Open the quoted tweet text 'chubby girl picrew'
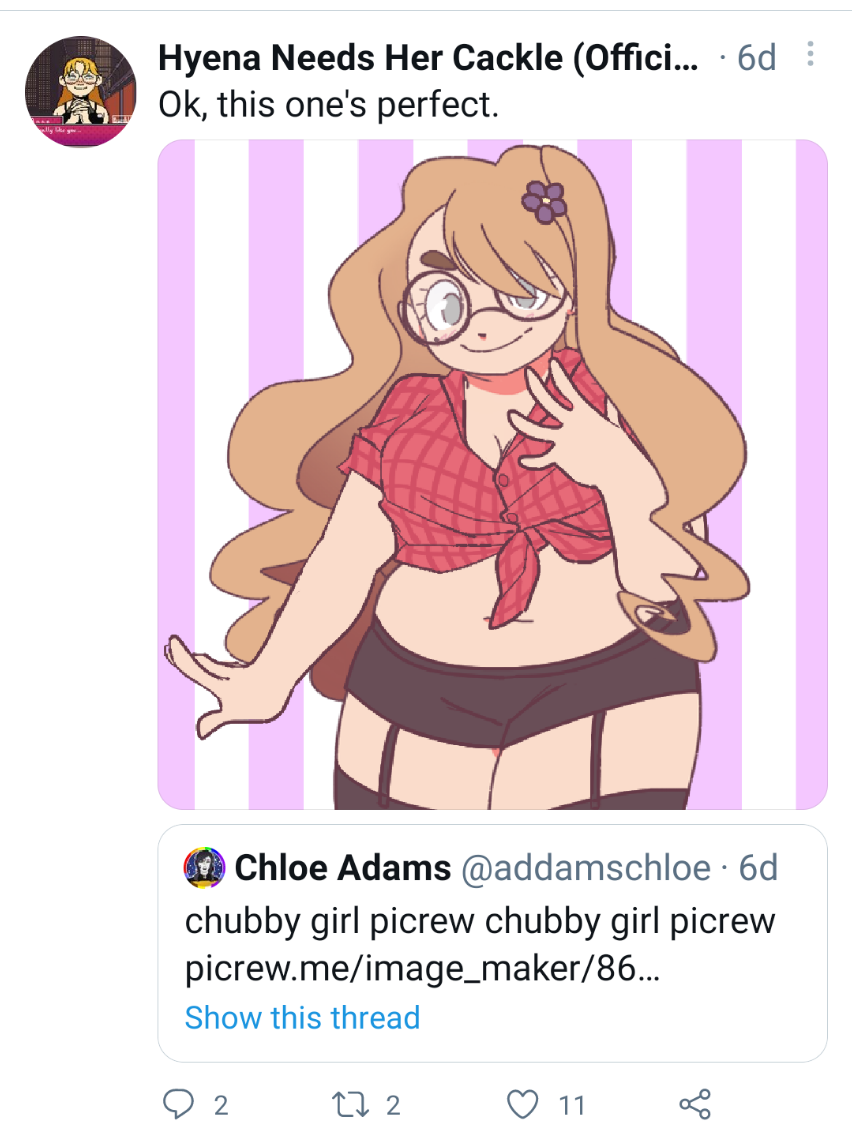 point(480,922)
